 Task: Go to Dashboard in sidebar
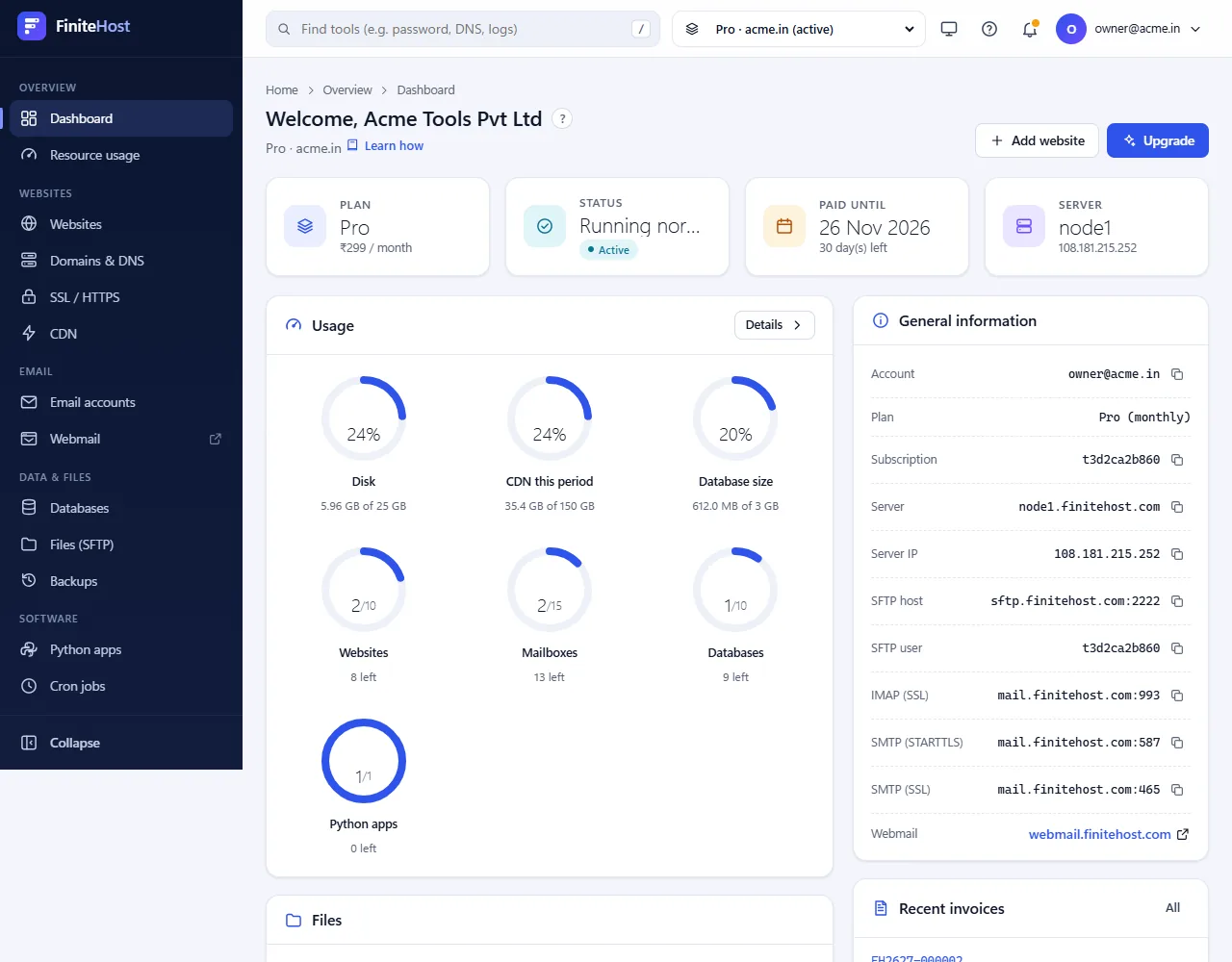click(121, 118)
